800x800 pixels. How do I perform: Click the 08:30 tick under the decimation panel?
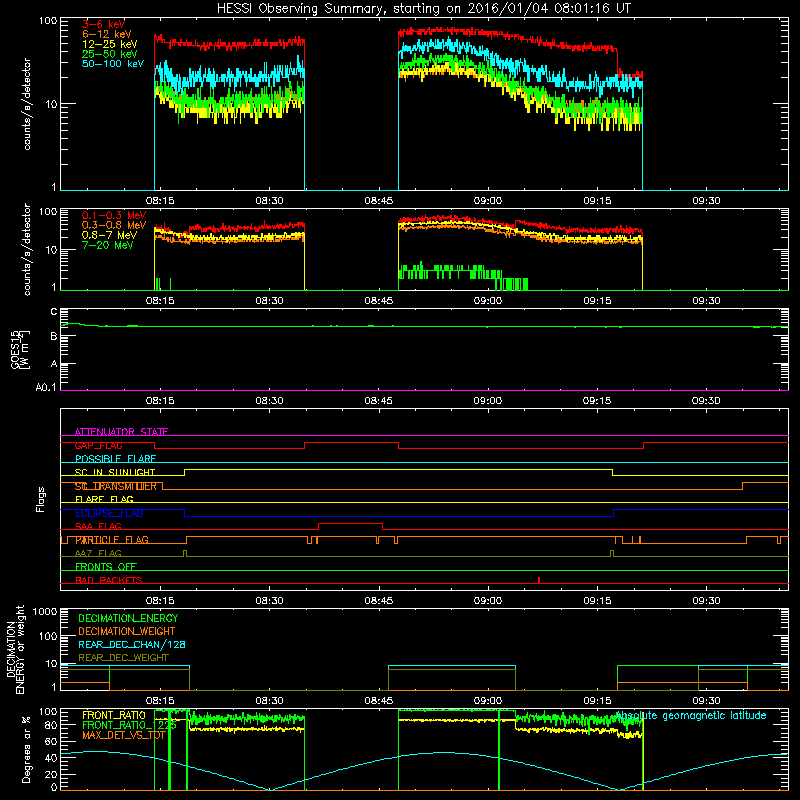pos(269,701)
